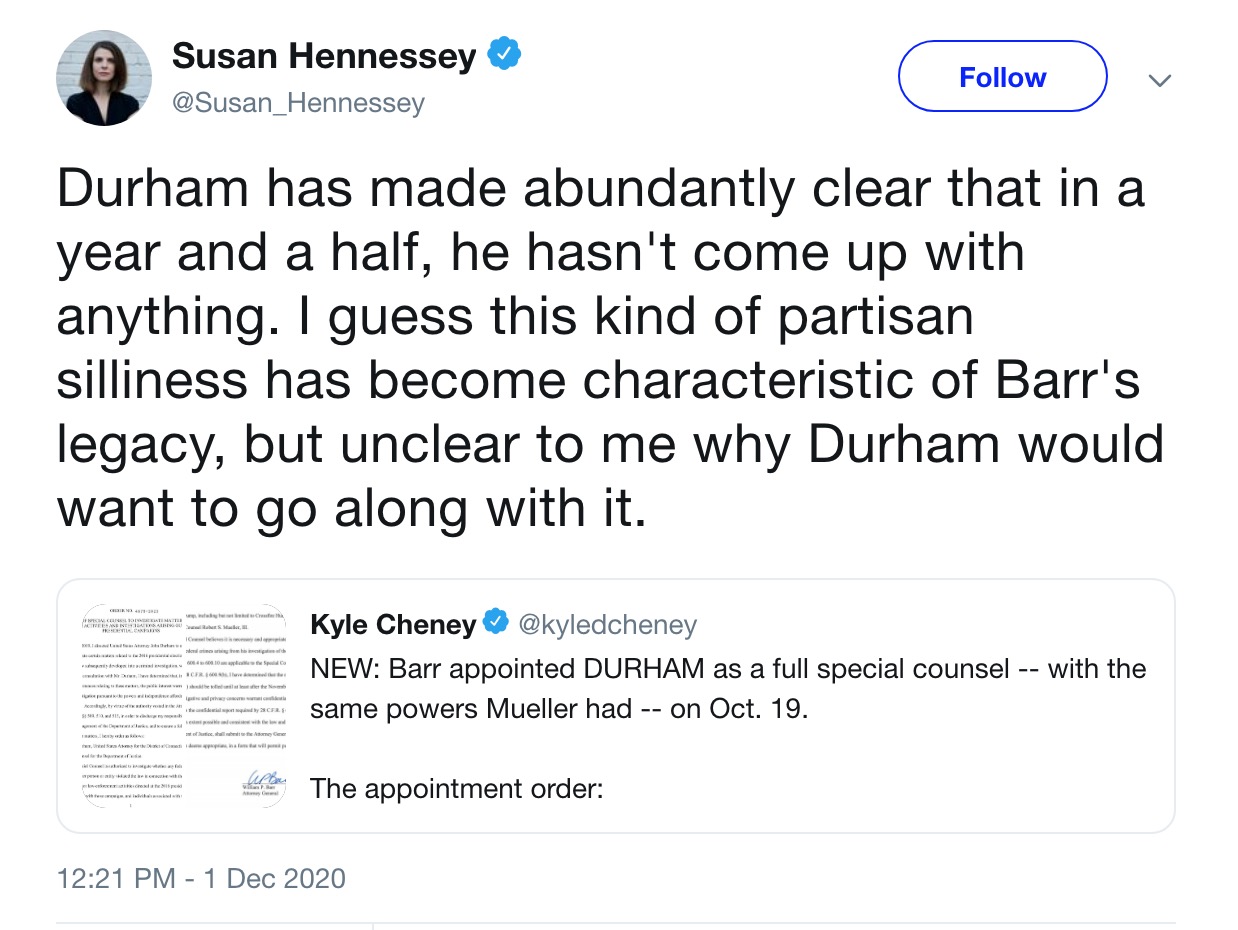Open the @kyledcheney handle
The height and width of the screenshot is (930, 1238).
[x=605, y=625]
